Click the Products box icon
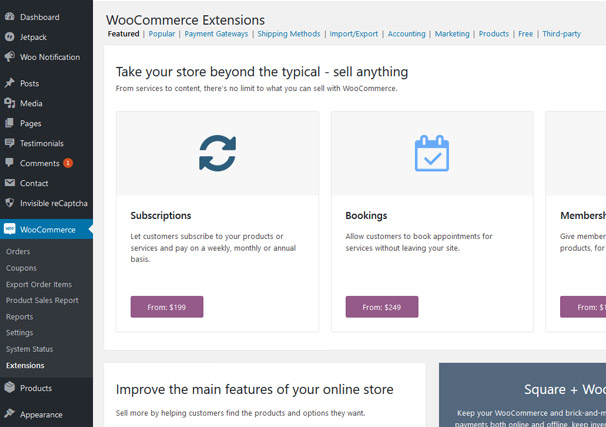This screenshot has height=427, width=606. pyautogui.click(x=10, y=388)
